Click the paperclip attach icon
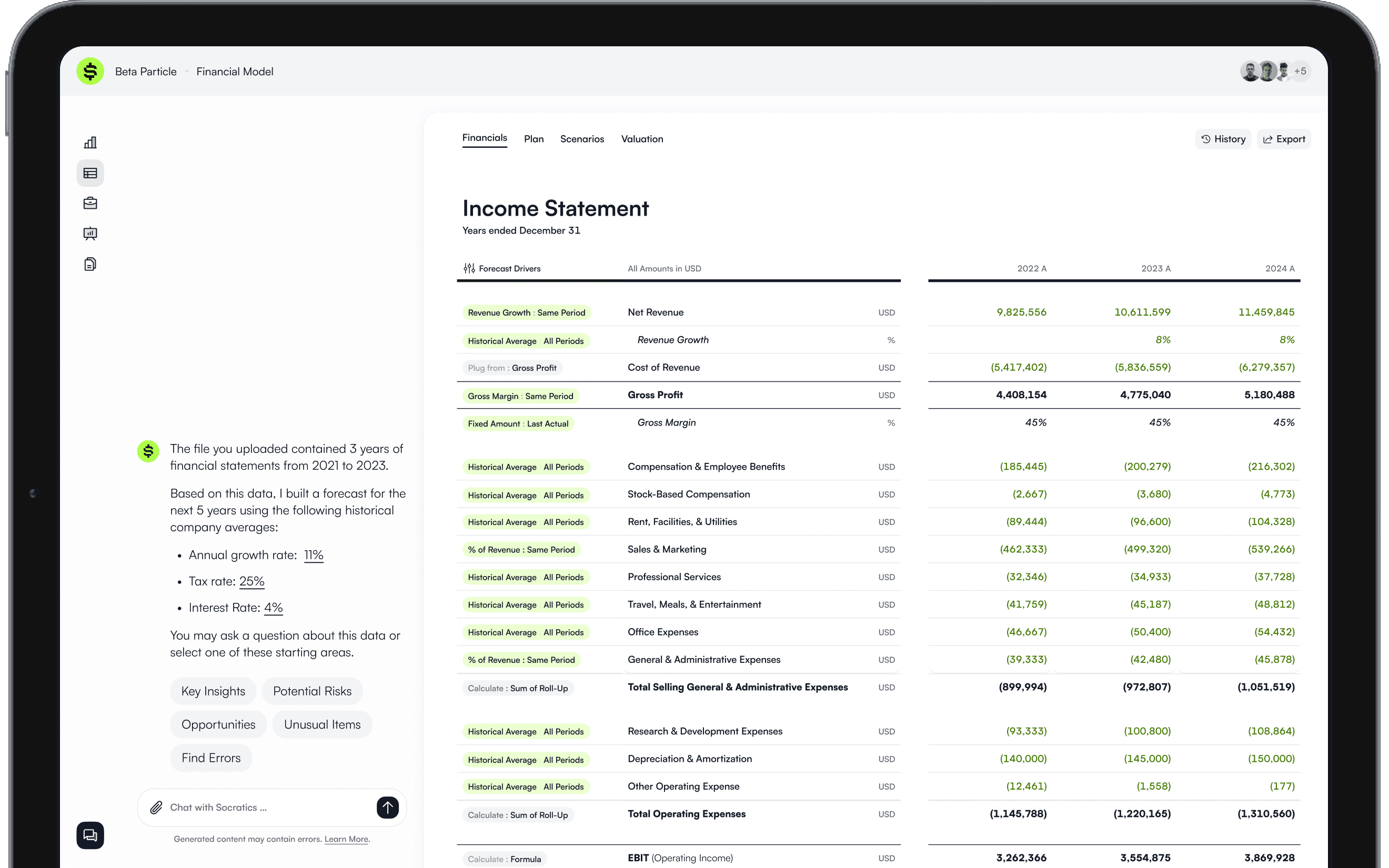This screenshot has width=1389, height=868. tap(156, 808)
